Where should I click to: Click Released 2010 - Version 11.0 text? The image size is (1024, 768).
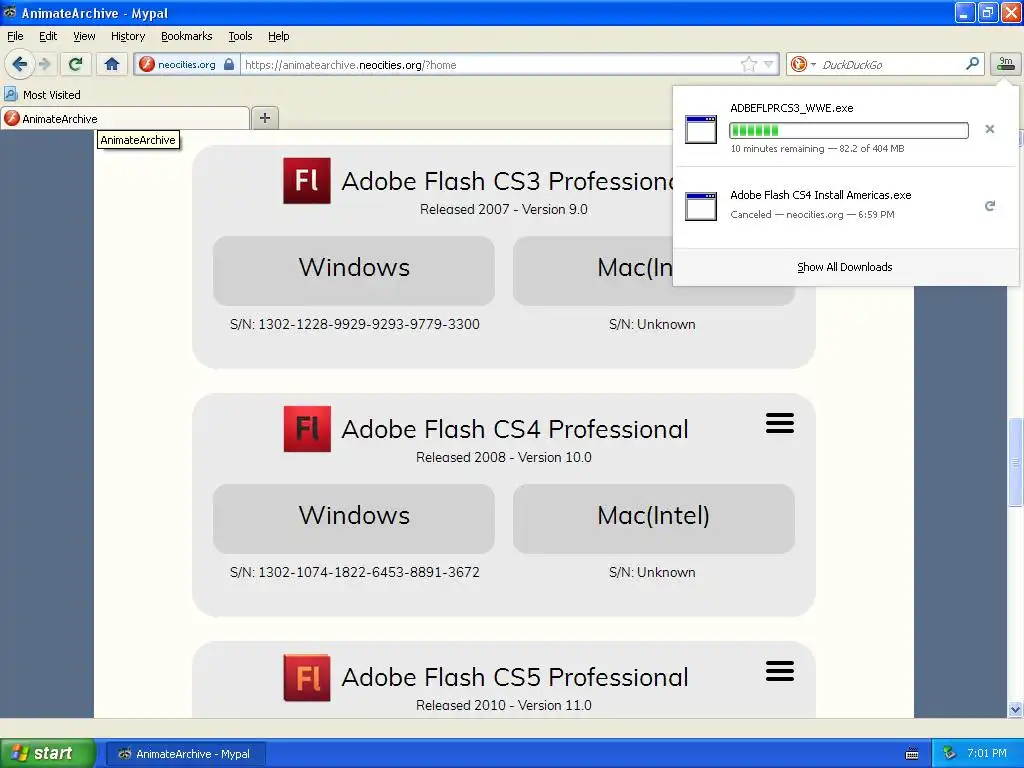pyautogui.click(x=504, y=705)
